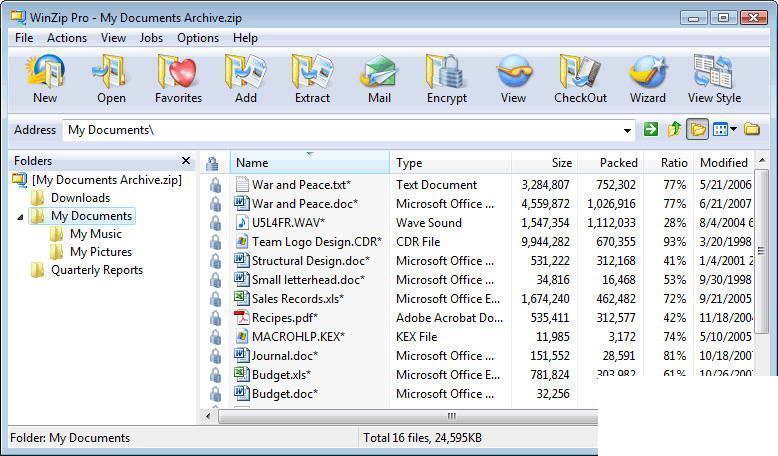
Task: Select Budget.doc file
Action: (285, 393)
